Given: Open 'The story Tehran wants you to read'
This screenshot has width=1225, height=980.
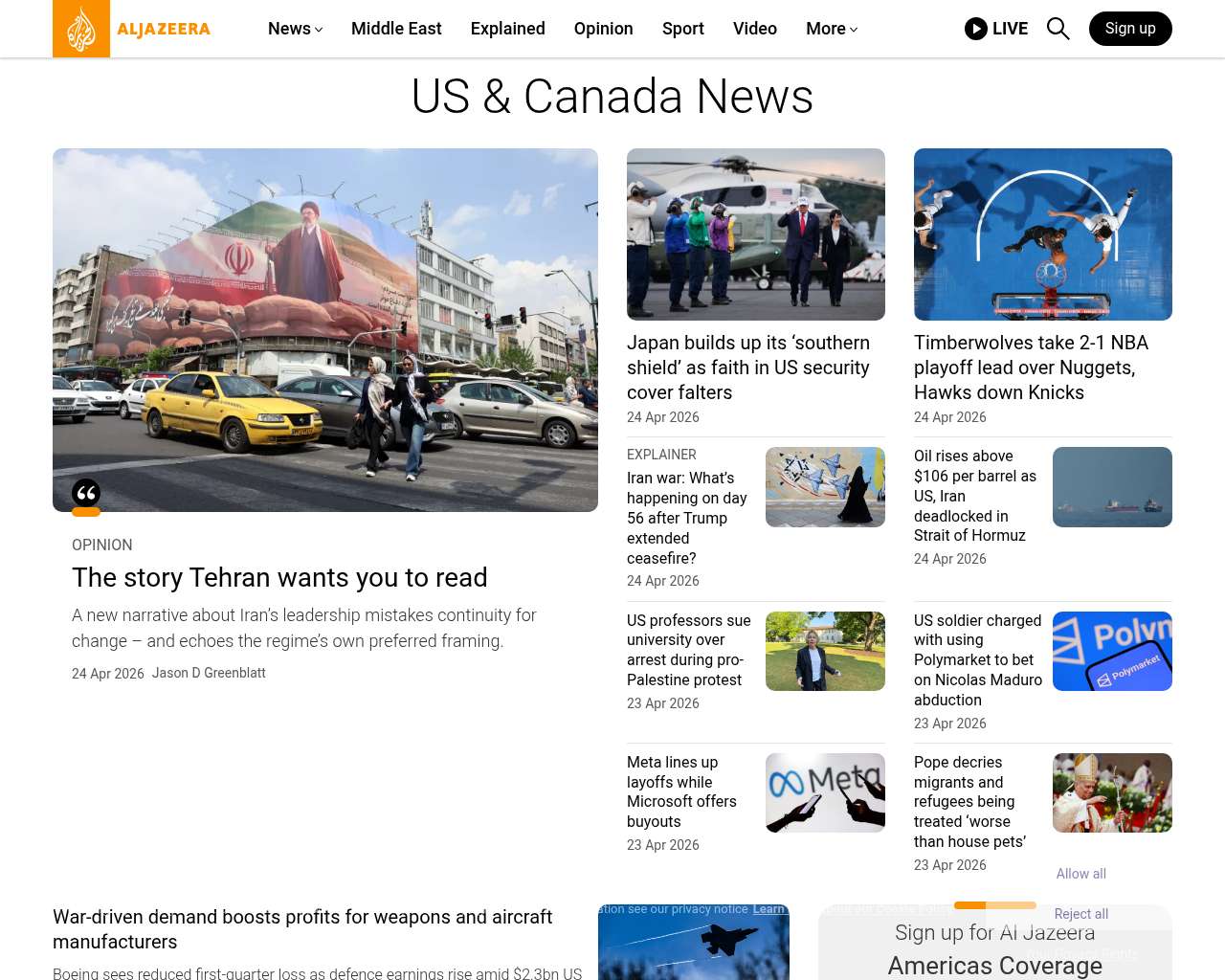Looking at the screenshot, I should pos(279,578).
